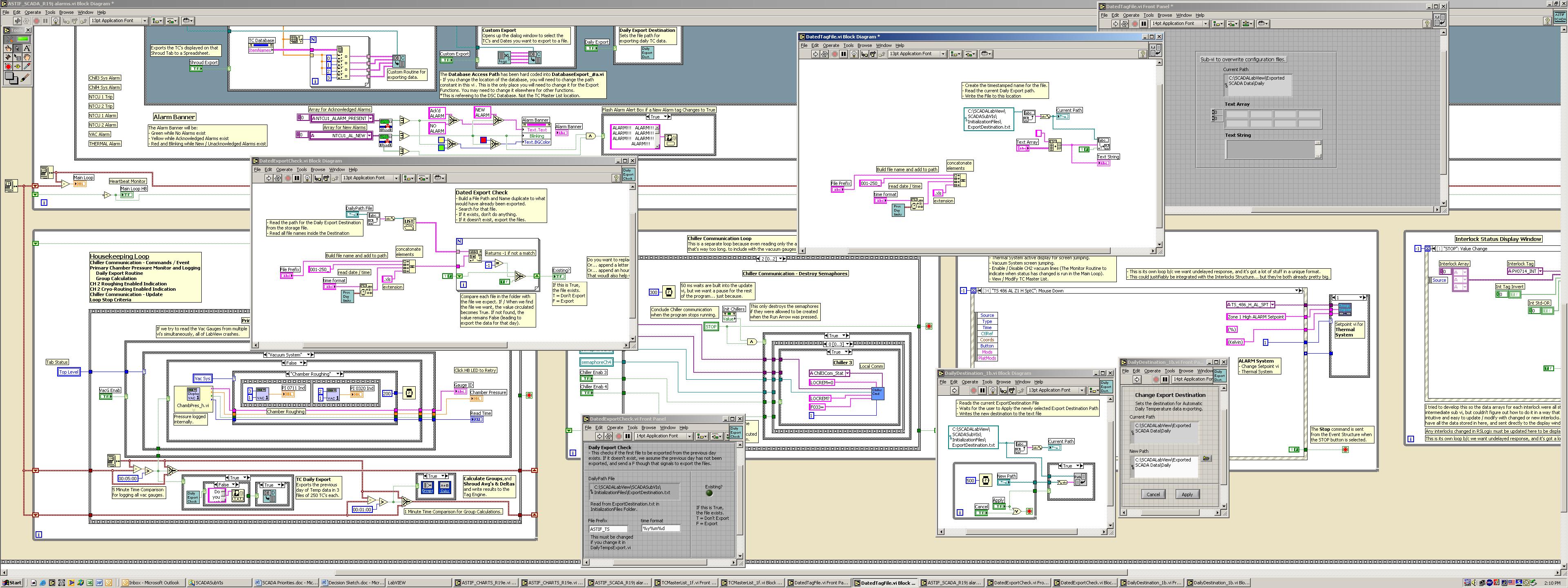Click the Shroud Export TF boolean terminal
Image resolution: width=1568 pixels, height=588 pixels.
click(196, 69)
